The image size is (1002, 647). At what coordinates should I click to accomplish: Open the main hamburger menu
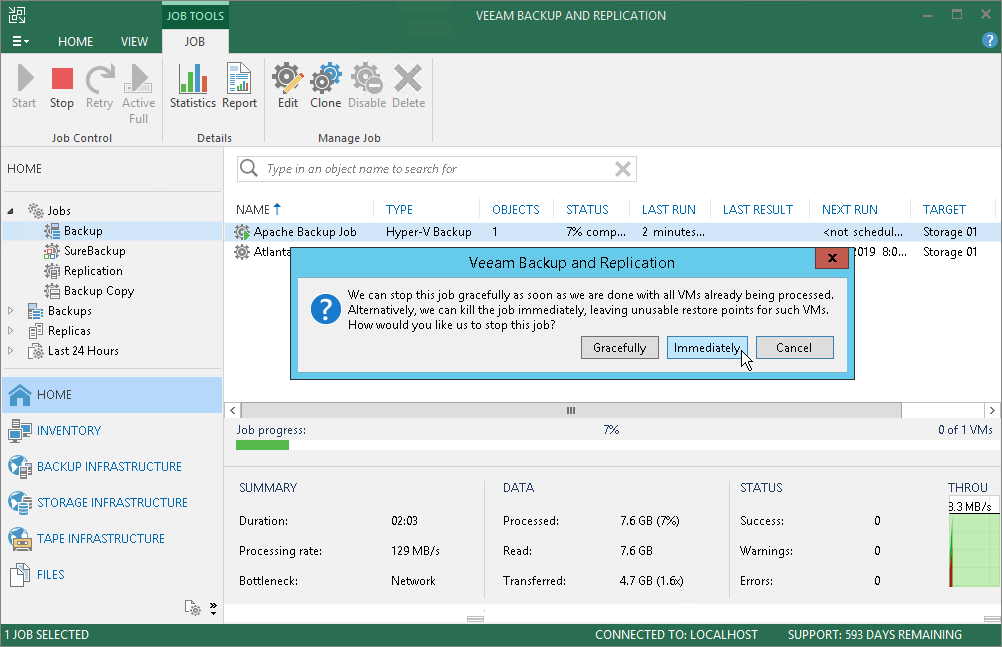coord(20,42)
